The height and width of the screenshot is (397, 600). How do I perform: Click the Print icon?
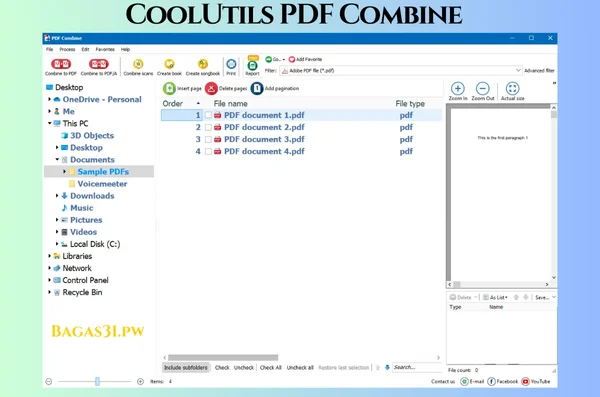click(x=231, y=64)
